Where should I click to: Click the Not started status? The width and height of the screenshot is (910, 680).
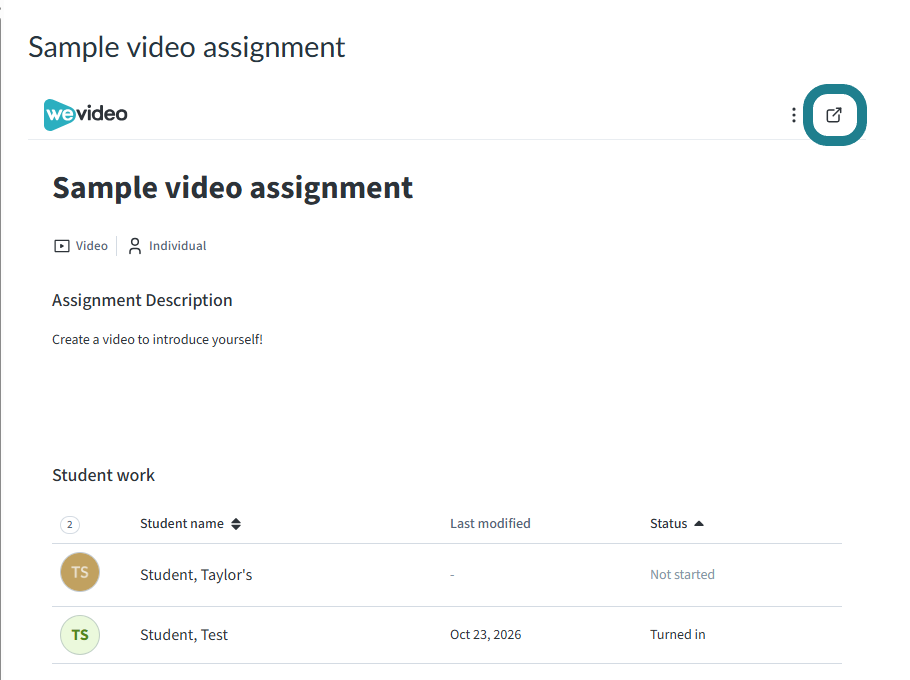(x=682, y=574)
